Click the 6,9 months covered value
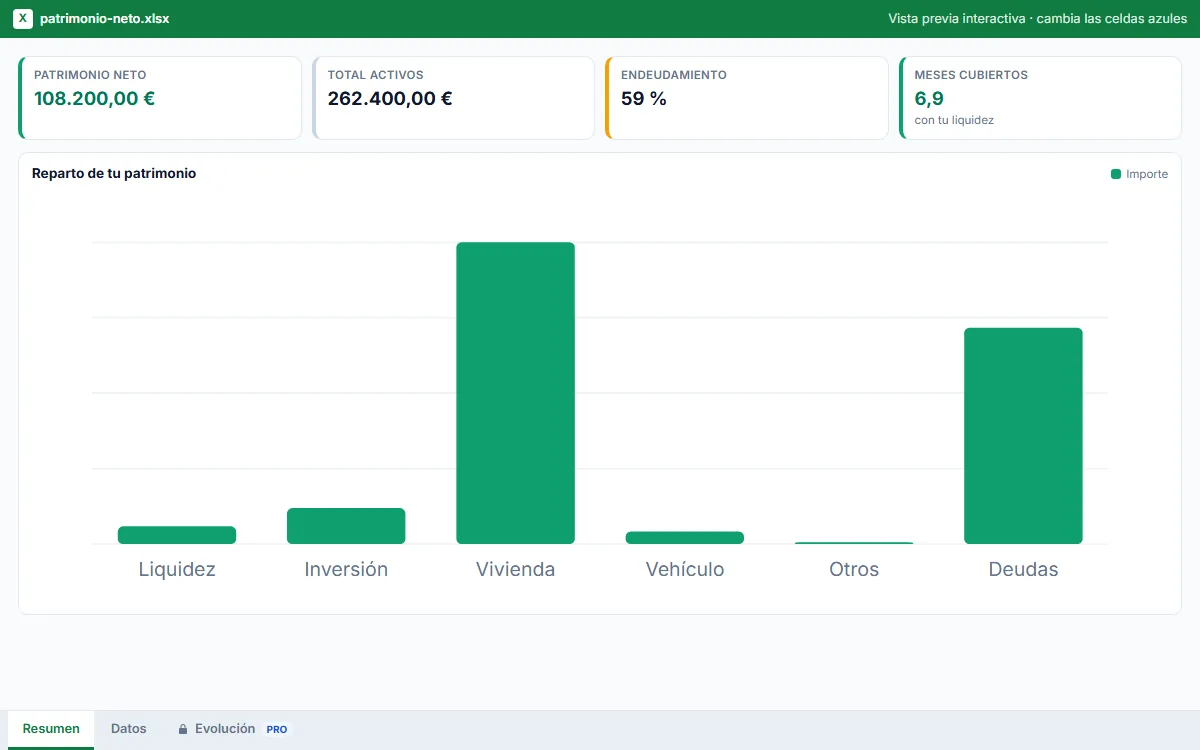Image resolution: width=1200 pixels, height=750 pixels. click(x=929, y=98)
